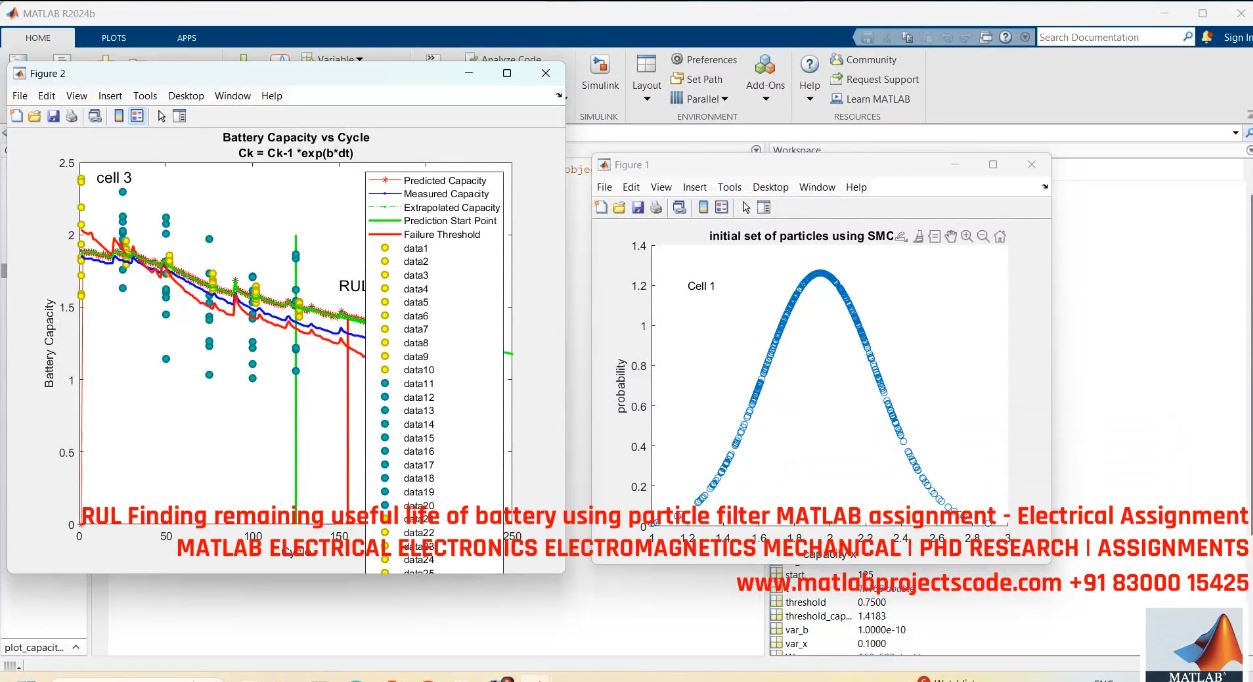Click dock arrow in Figure 1 menu bar
Viewport: 1253px width, 682px height.
click(1045, 187)
